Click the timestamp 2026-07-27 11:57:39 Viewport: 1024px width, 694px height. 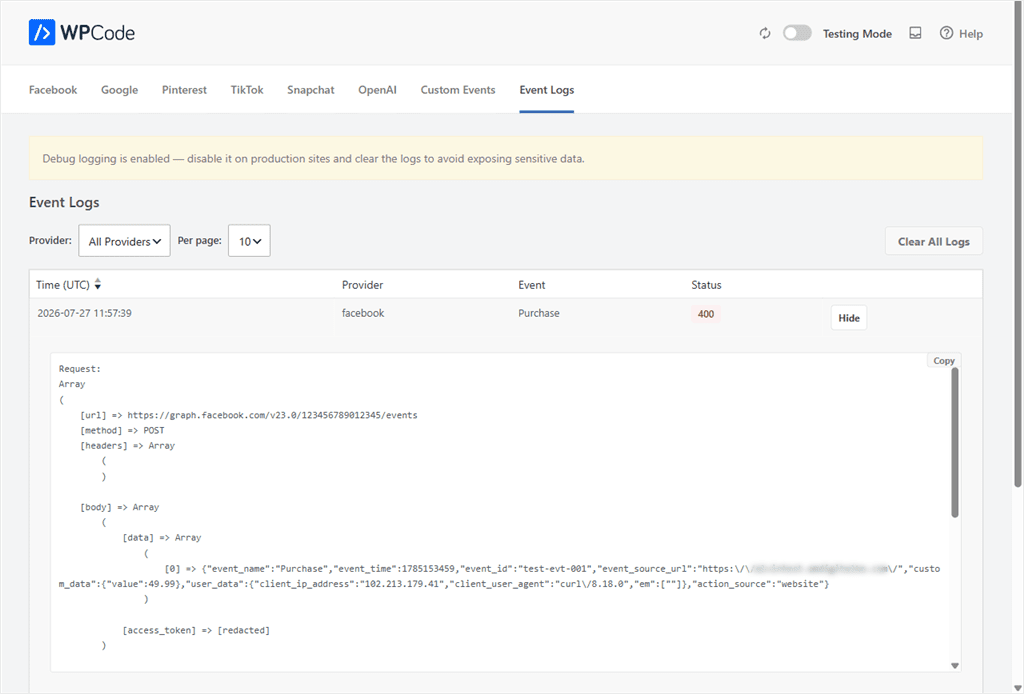click(84, 313)
